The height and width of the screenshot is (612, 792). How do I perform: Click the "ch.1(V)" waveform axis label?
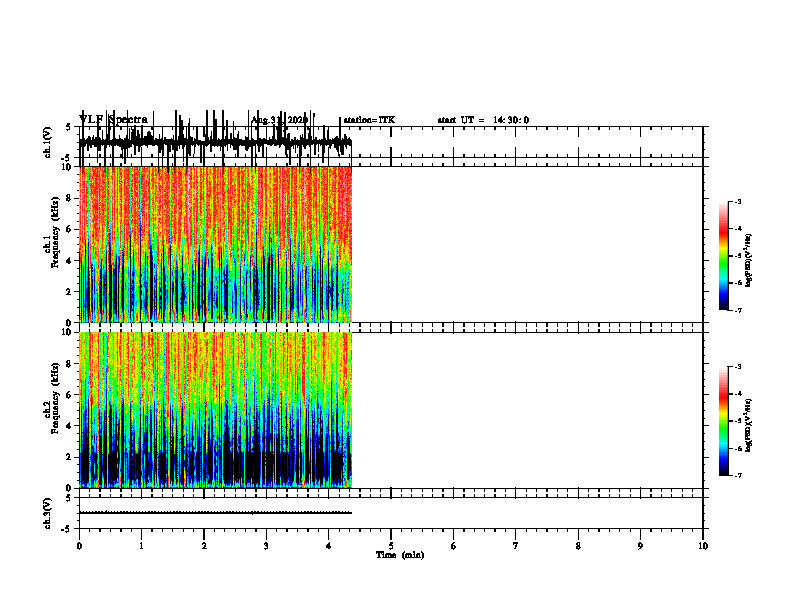[x=47, y=142]
